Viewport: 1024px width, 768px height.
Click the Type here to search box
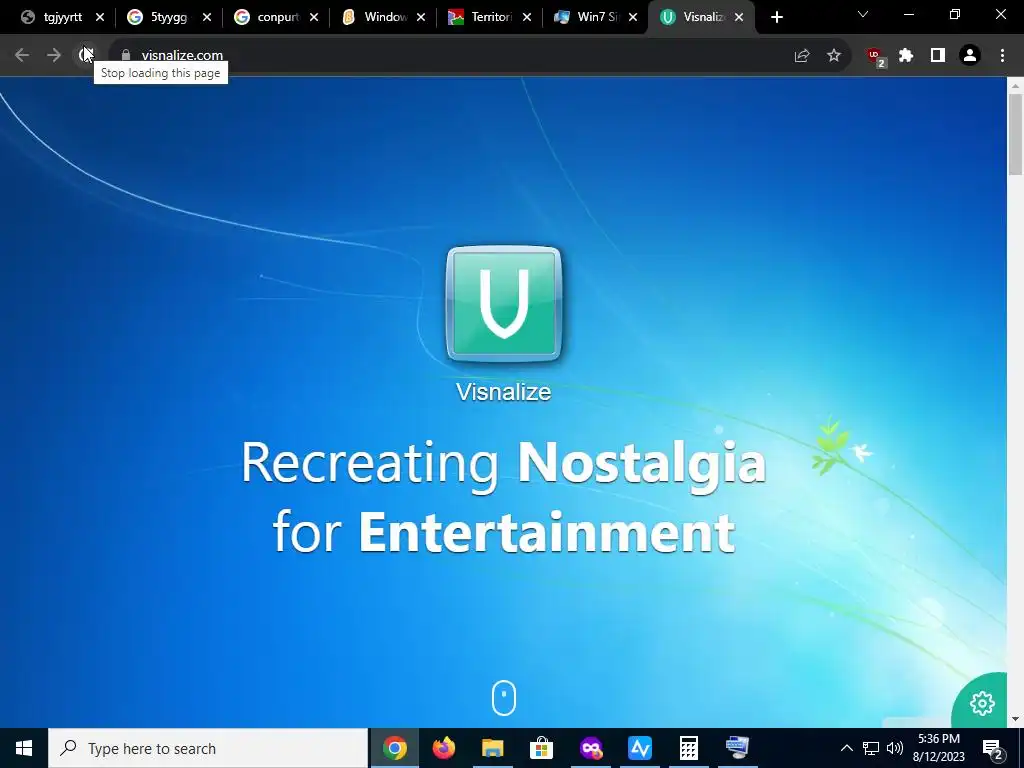pyautogui.click(x=208, y=748)
